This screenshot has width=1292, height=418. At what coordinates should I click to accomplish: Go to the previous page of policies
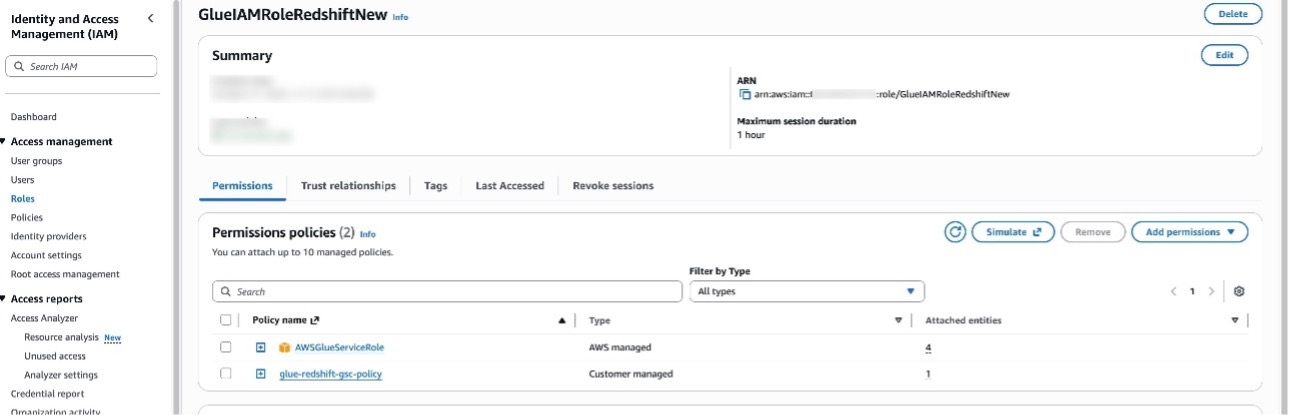[1174, 291]
